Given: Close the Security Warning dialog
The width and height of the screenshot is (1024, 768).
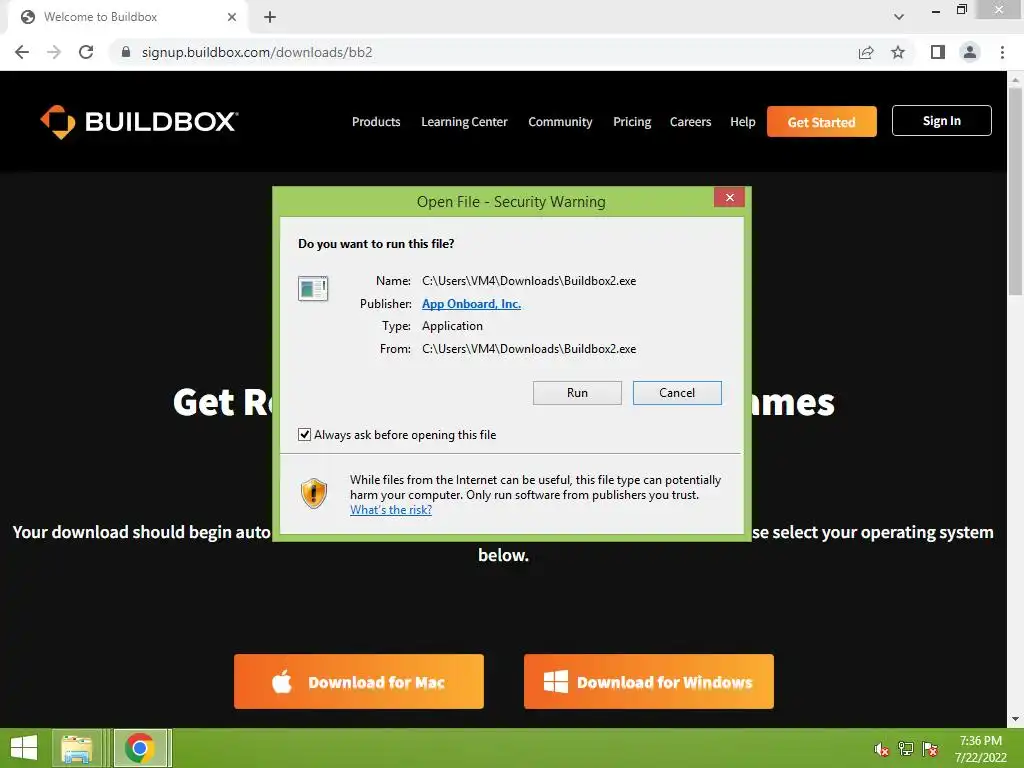Looking at the screenshot, I should 729,197.
